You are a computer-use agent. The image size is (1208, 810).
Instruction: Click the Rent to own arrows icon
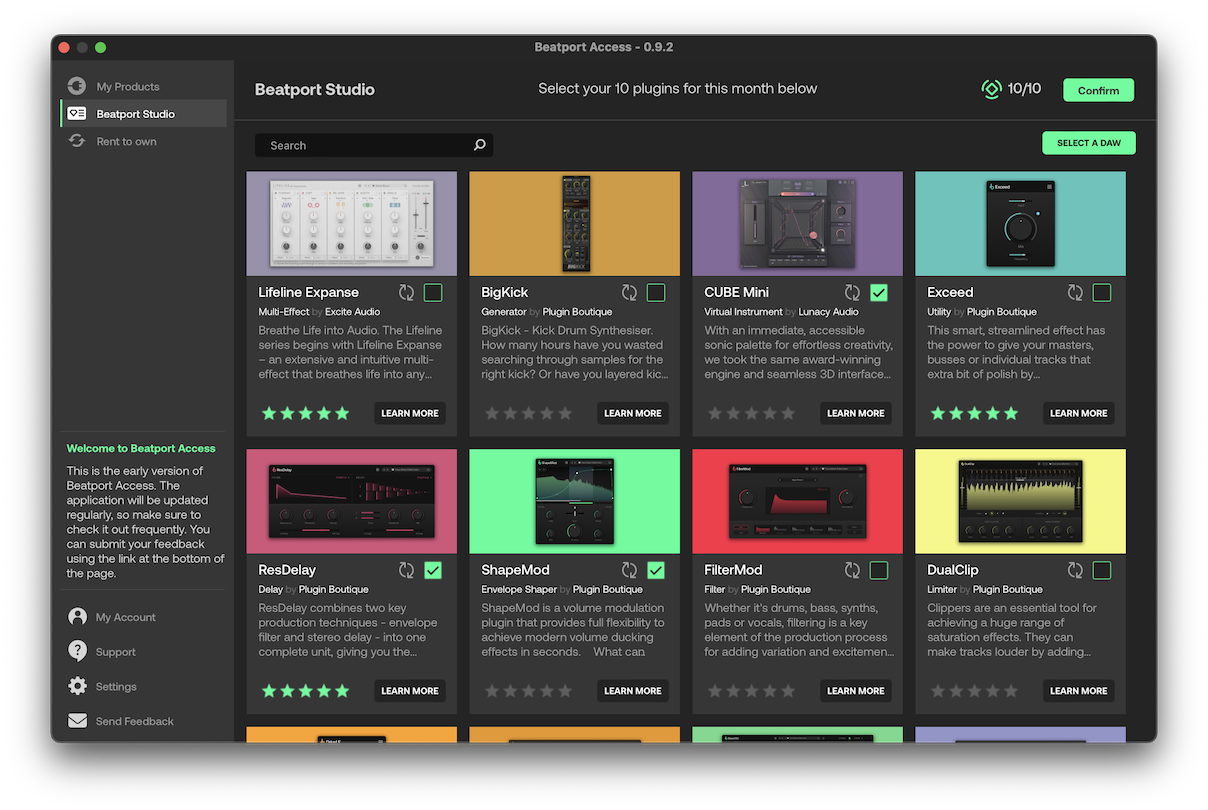pos(76,141)
